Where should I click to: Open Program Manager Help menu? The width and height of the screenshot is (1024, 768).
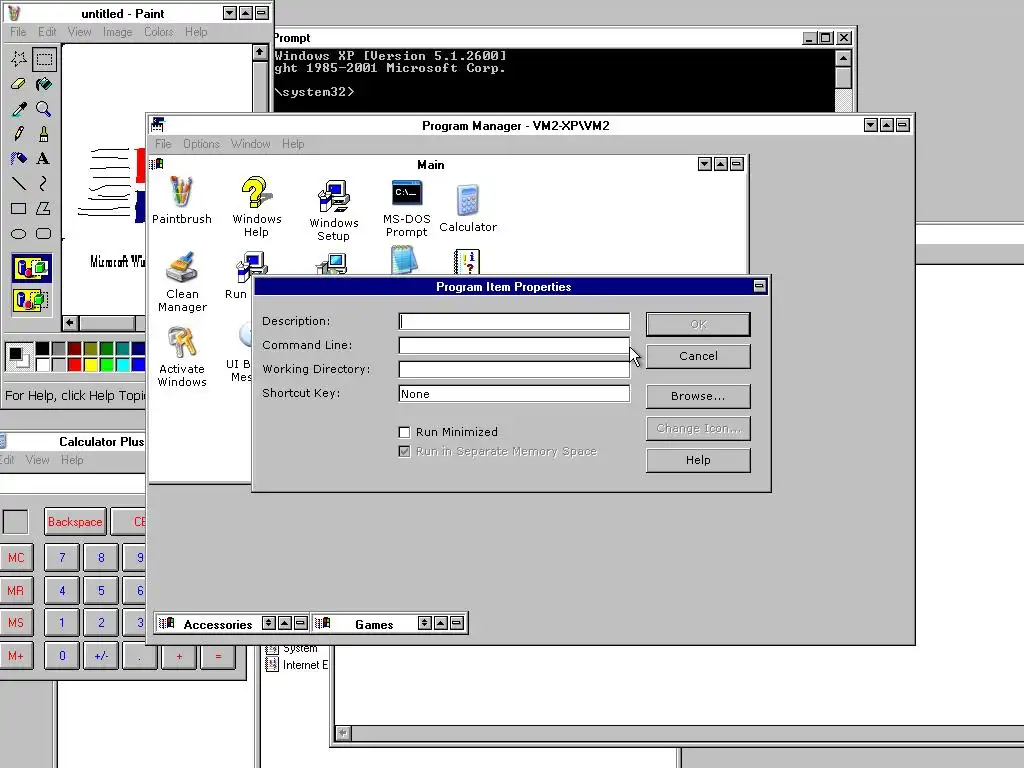[x=293, y=144]
